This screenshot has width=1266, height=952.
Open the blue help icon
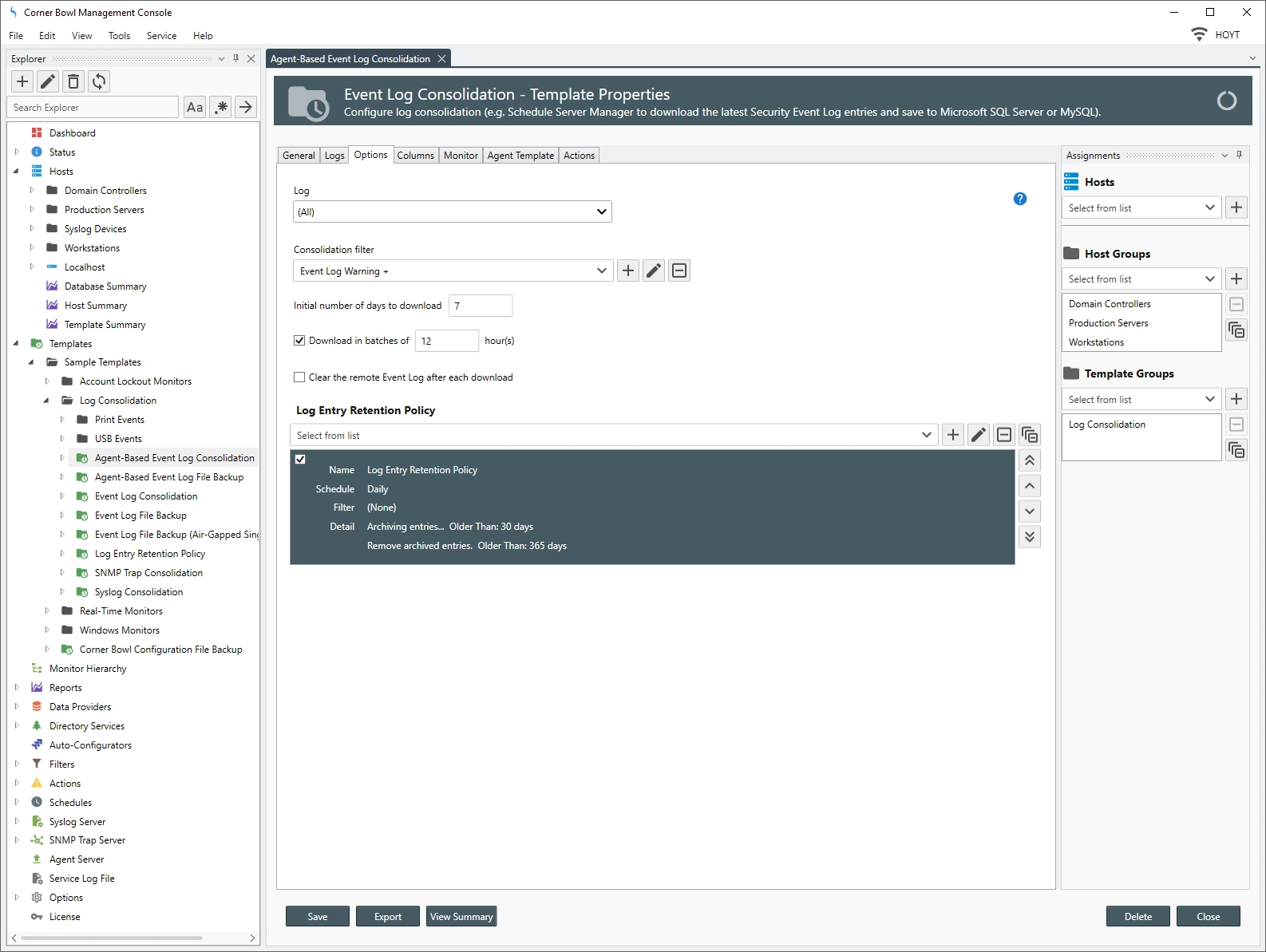[1019, 199]
